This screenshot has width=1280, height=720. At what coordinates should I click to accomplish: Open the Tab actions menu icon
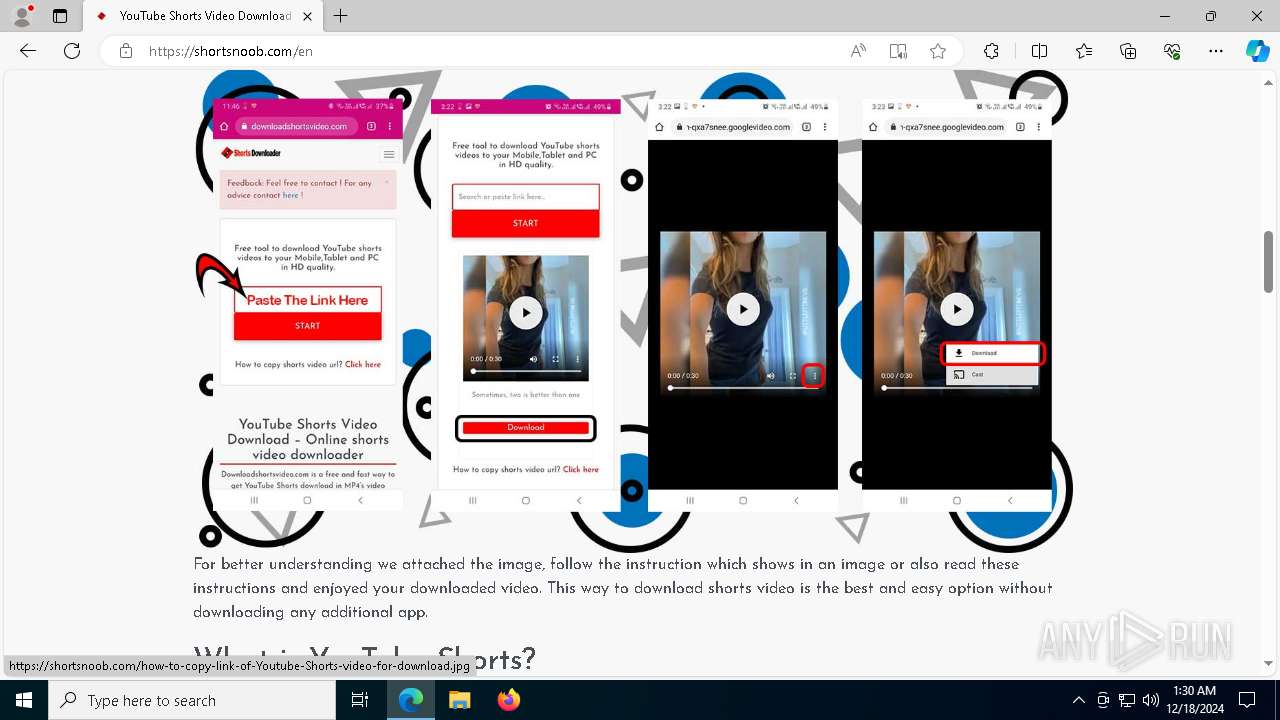[60, 16]
